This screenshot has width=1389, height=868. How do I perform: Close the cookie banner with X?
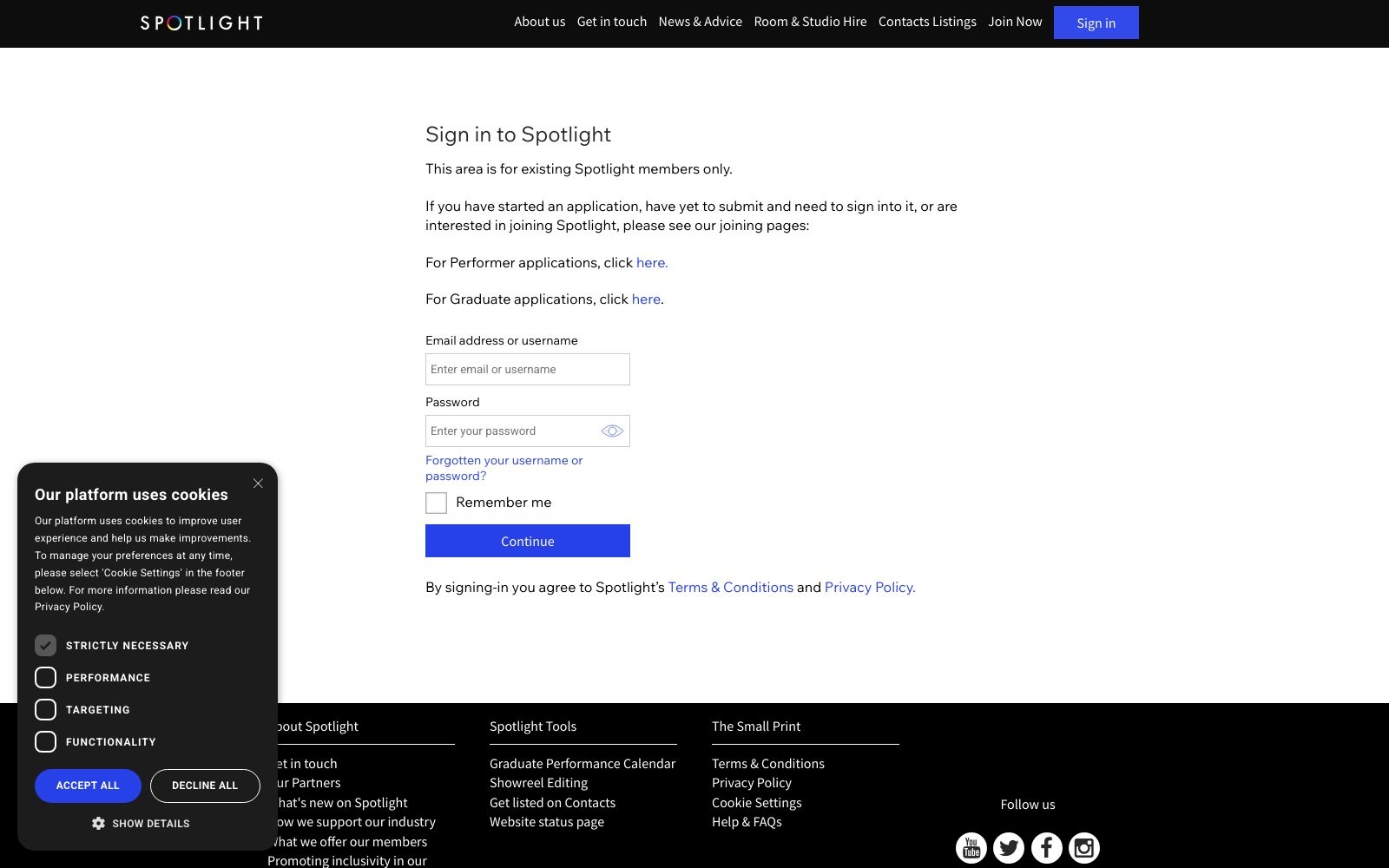click(x=258, y=483)
